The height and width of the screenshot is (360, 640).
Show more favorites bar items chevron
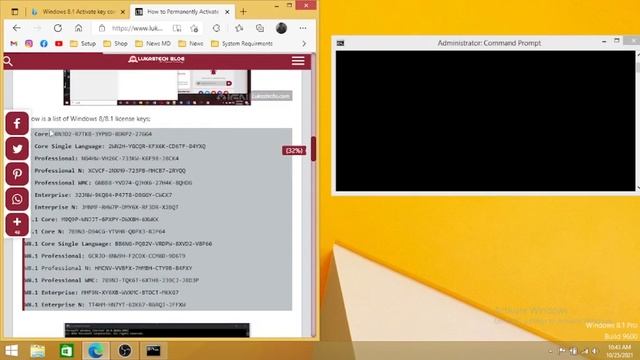304,44
